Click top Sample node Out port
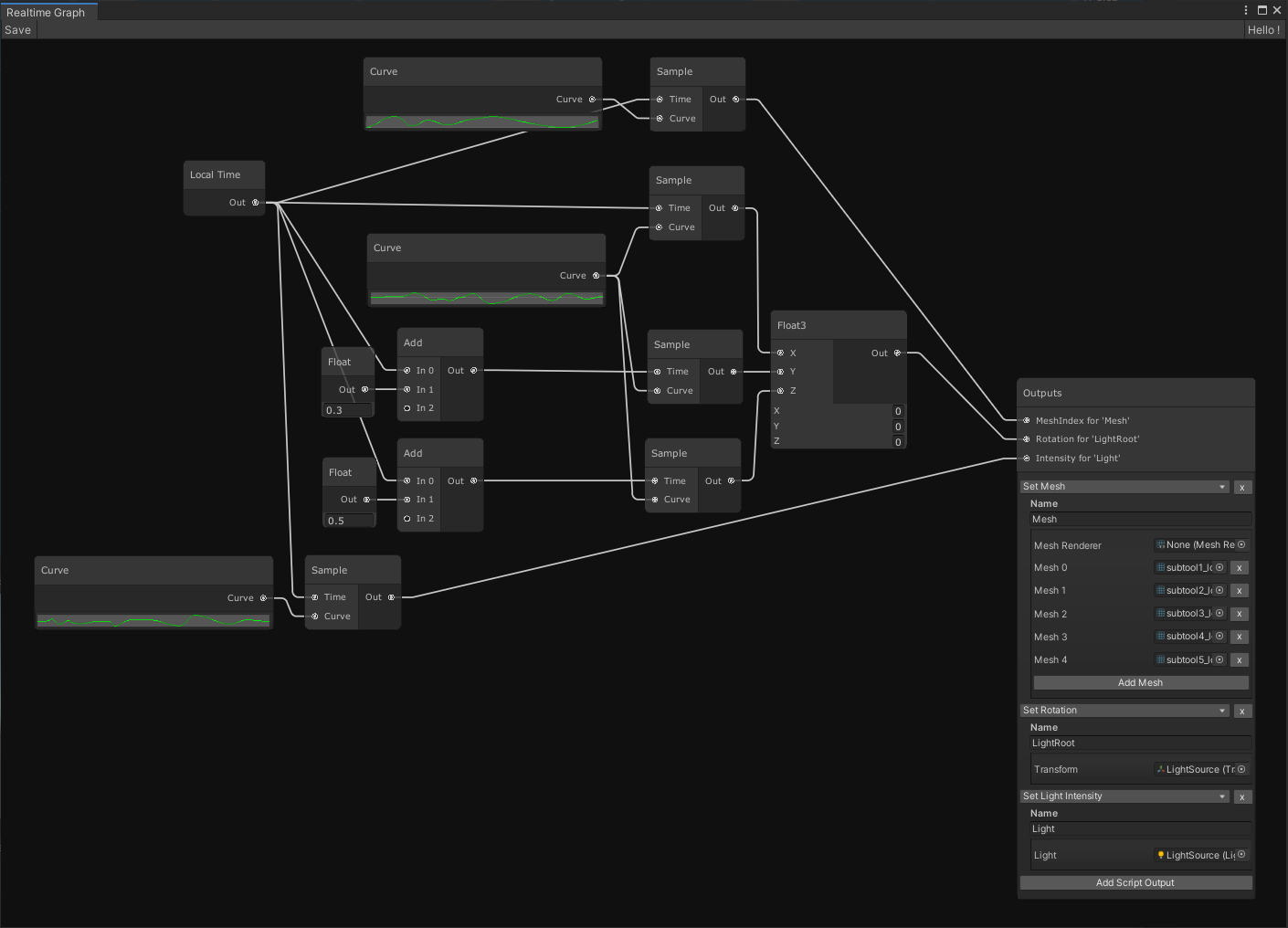 735,100
